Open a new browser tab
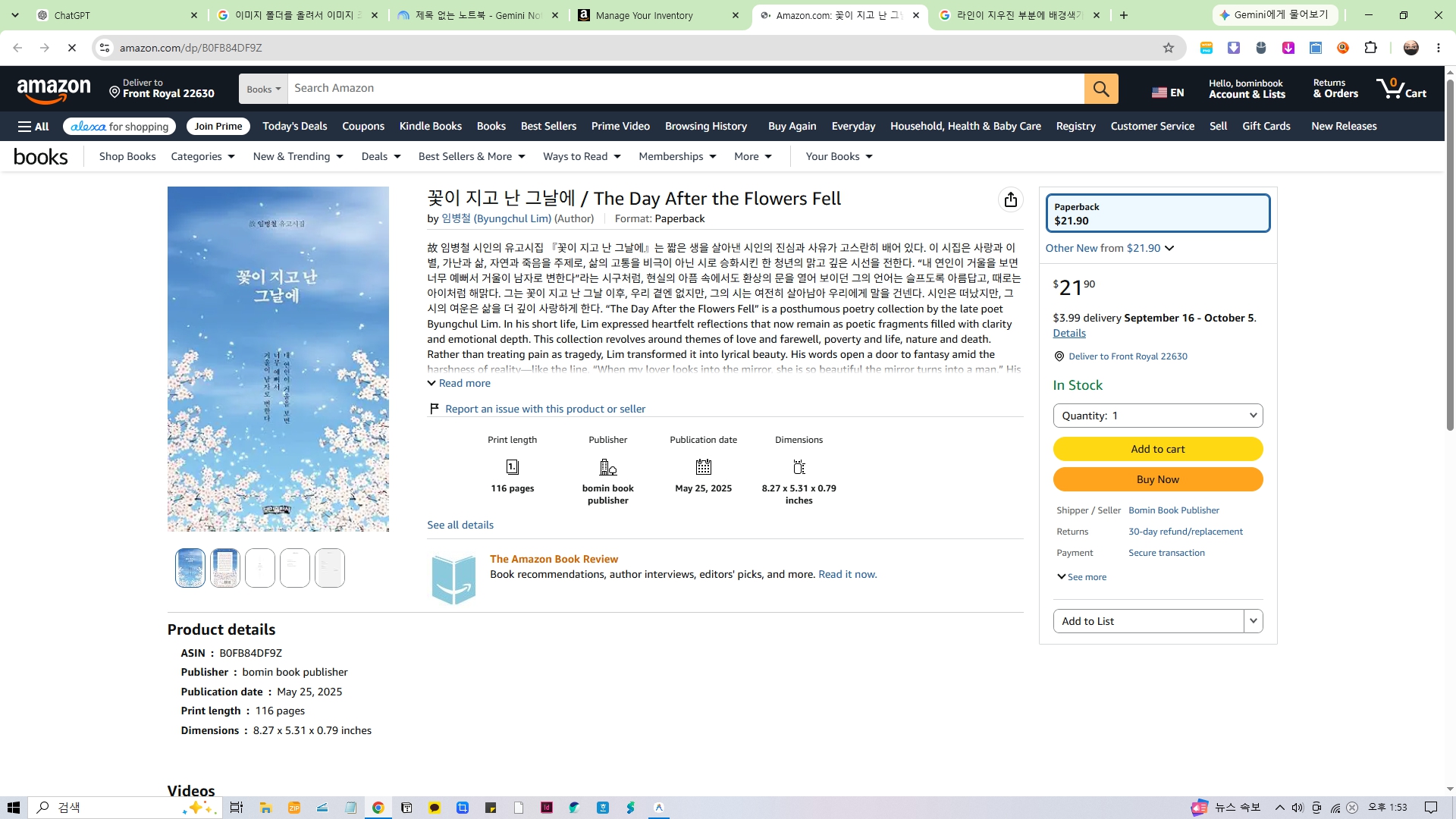 1124,15
